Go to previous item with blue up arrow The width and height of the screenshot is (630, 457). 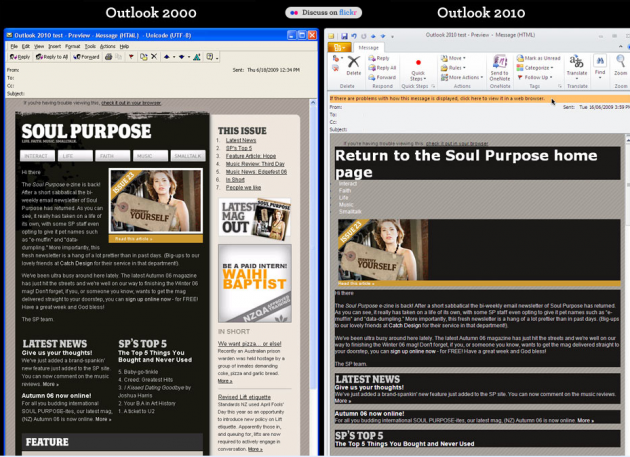(x=167, y=57)
